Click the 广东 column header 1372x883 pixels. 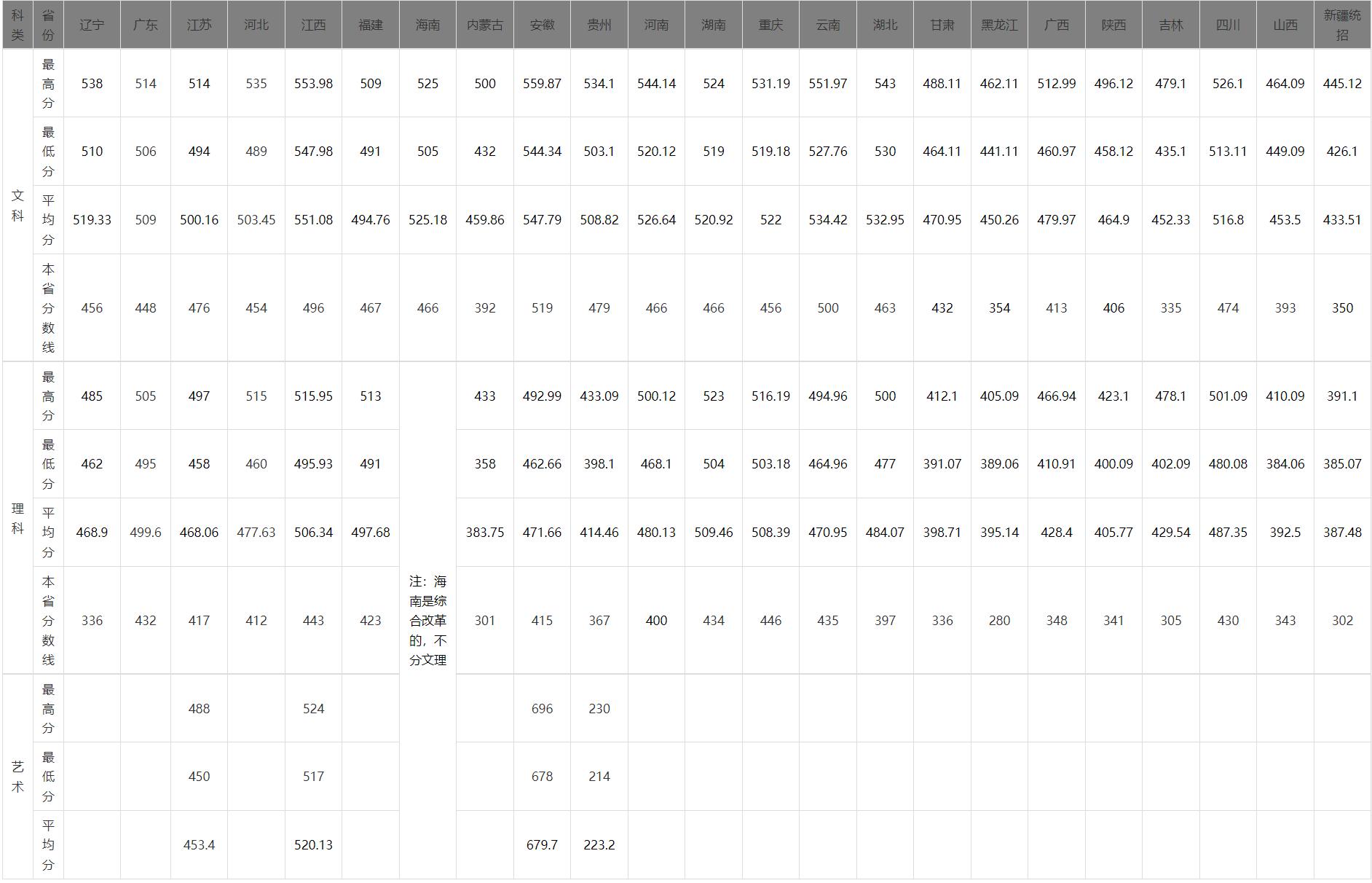[x=146, y=25]
